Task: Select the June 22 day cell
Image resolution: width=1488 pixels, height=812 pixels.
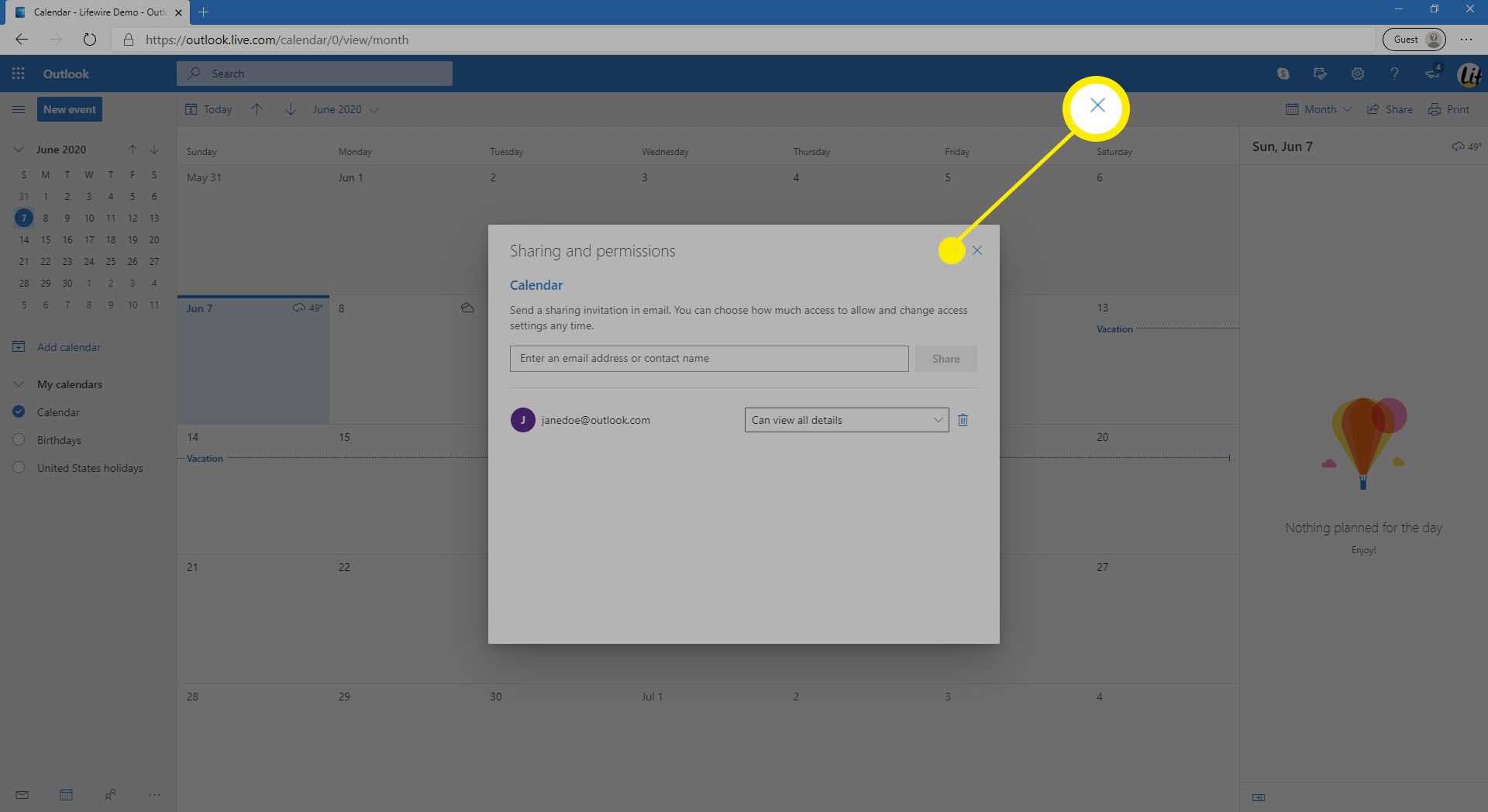Action: [x=405, y=618]
